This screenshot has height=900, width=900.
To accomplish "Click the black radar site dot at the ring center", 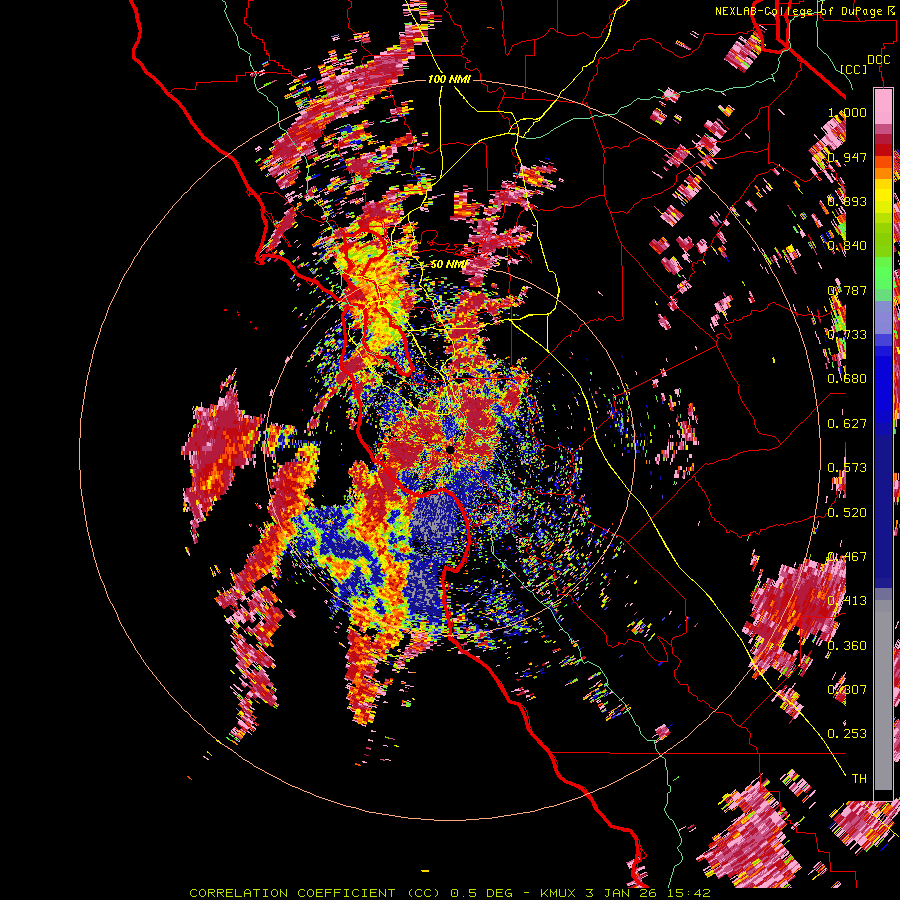I will [x=451, y=451].
